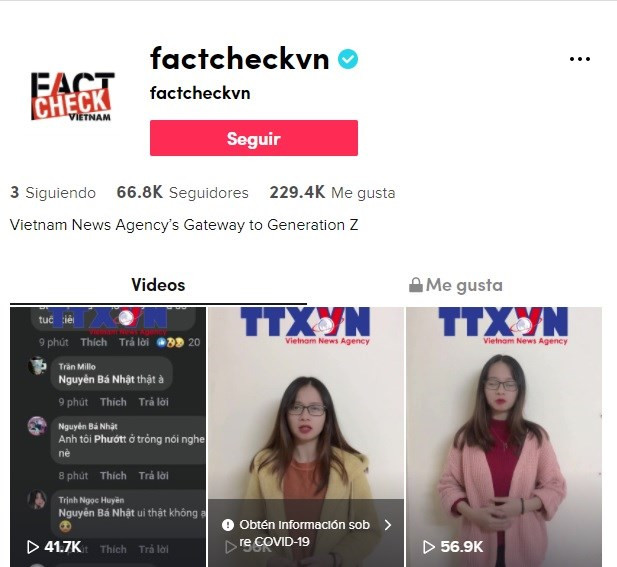Click the Fact Check Vietnam profile avatar
Viewport: 617px width, 567px height.
(72, 96)
